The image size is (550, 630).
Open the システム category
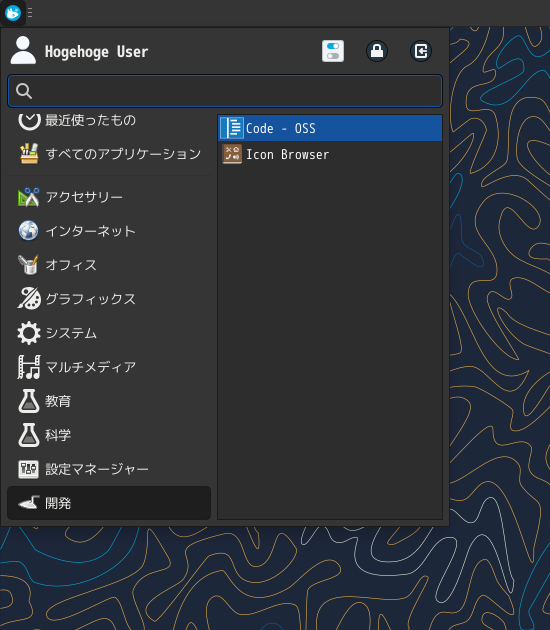point(109,333)
